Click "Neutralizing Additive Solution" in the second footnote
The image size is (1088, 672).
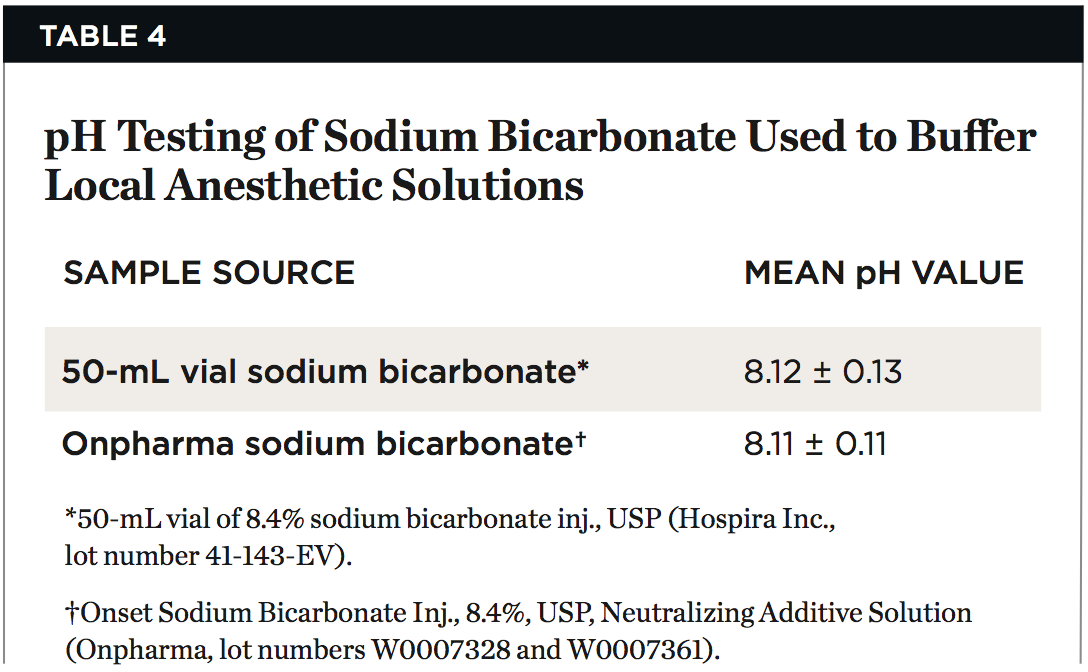(785, 612)
